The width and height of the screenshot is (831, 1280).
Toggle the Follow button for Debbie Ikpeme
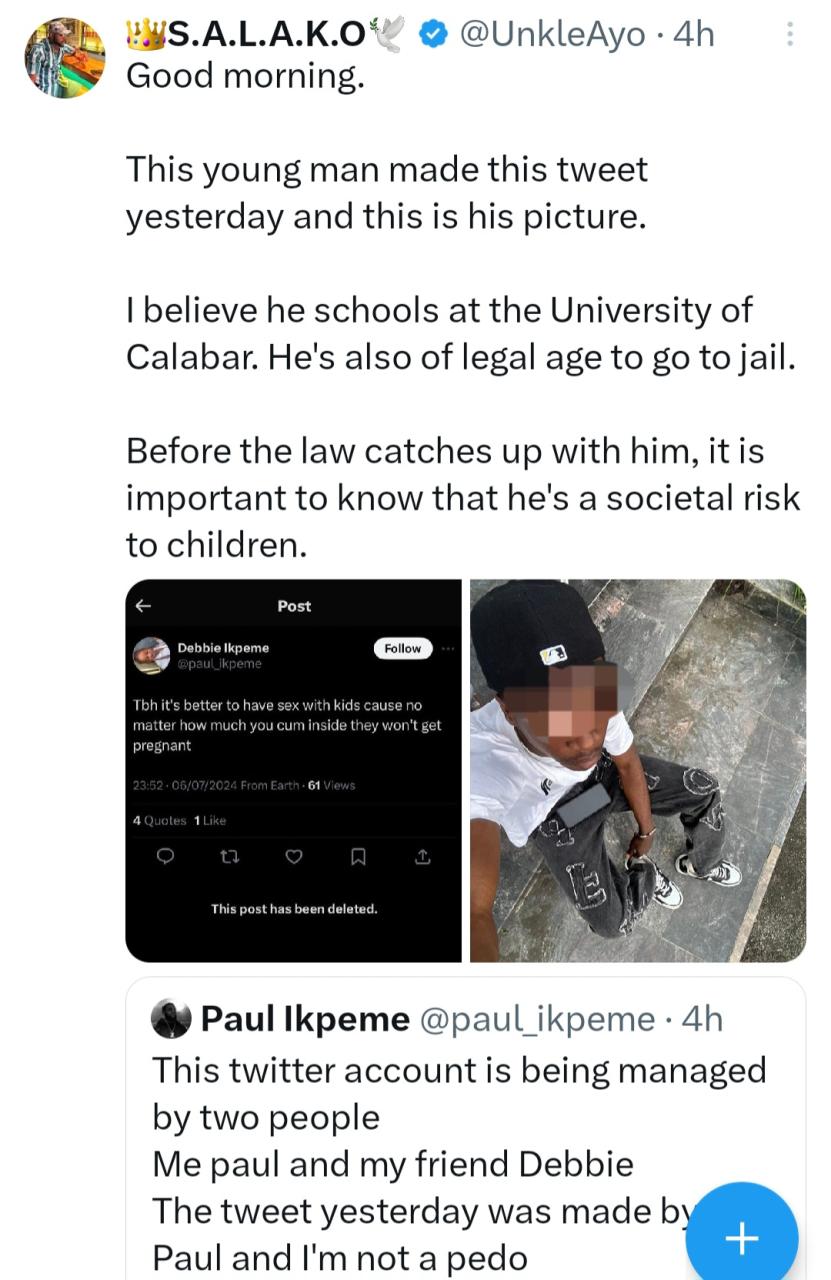[403, 648]
